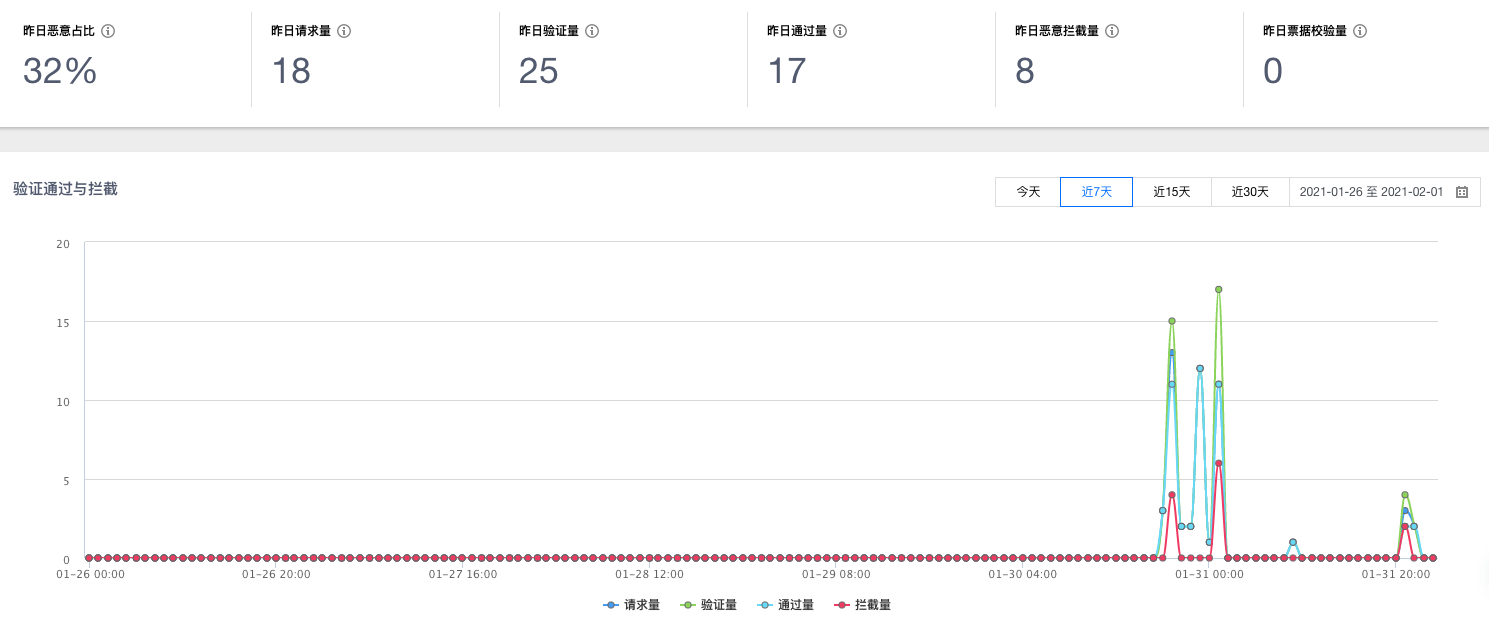1489x622 pixels.
Task: Click info icon beside 昨日恶意拦截量
Action: [1112, 31]
